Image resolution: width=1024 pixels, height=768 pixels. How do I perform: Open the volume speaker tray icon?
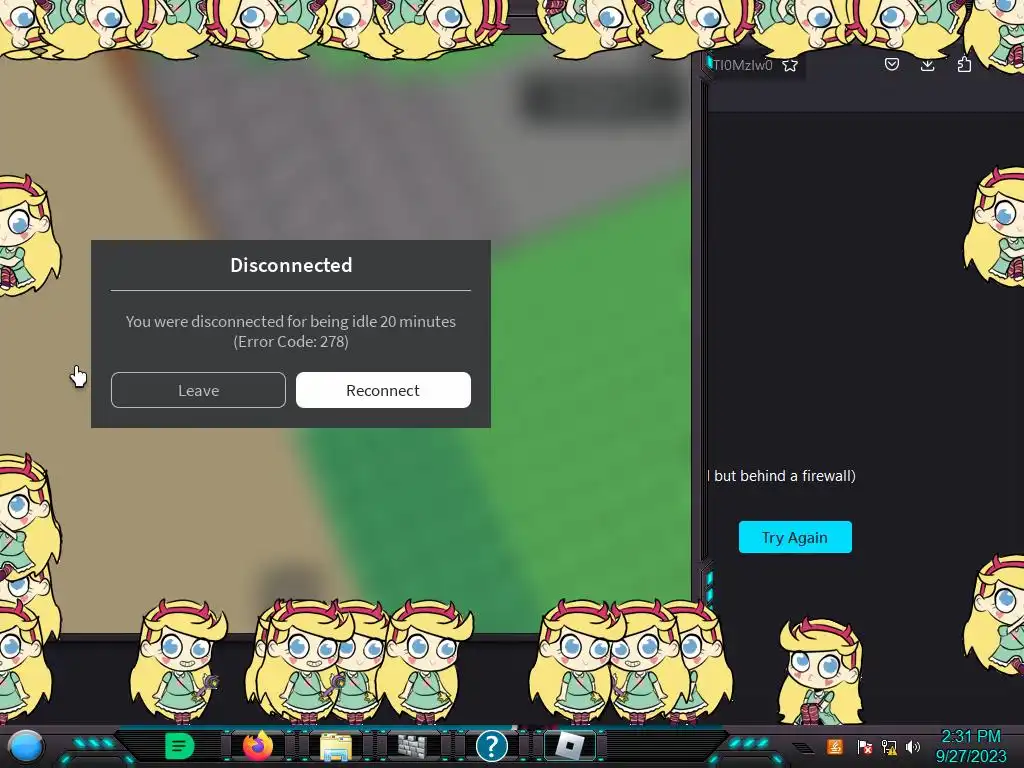(x=913, y=746)
